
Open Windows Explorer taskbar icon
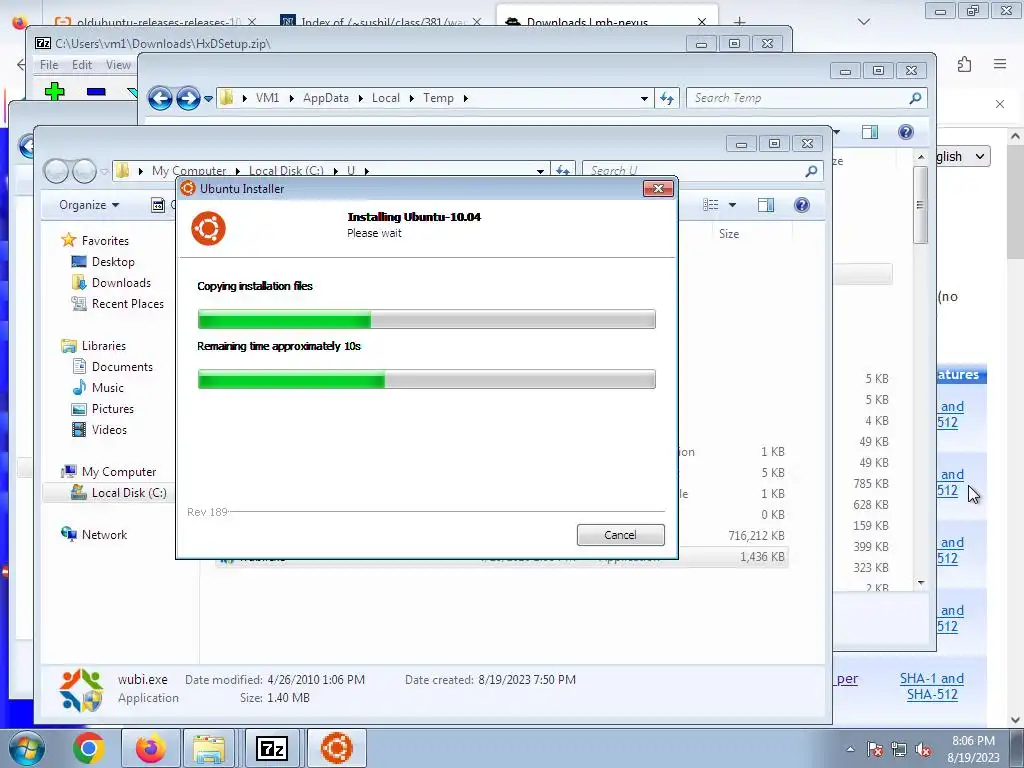coord(209,748)
